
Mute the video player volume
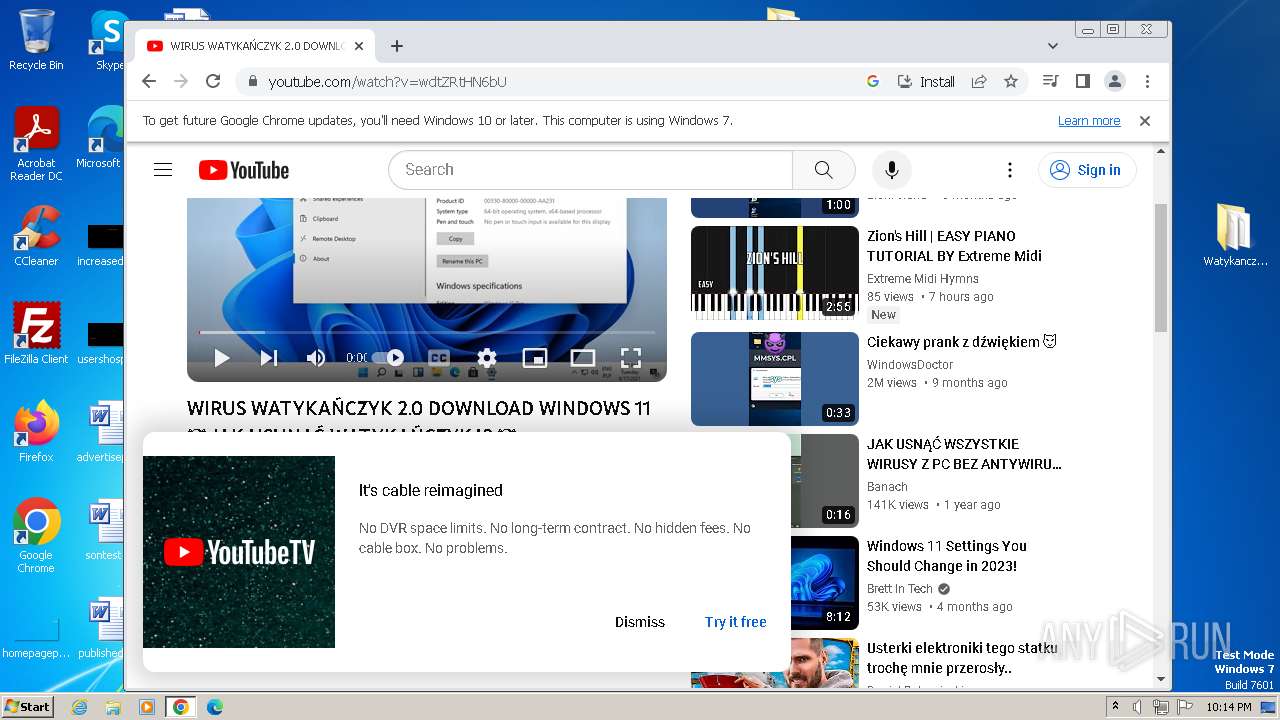pyautogui.click(x=316, y=358)
